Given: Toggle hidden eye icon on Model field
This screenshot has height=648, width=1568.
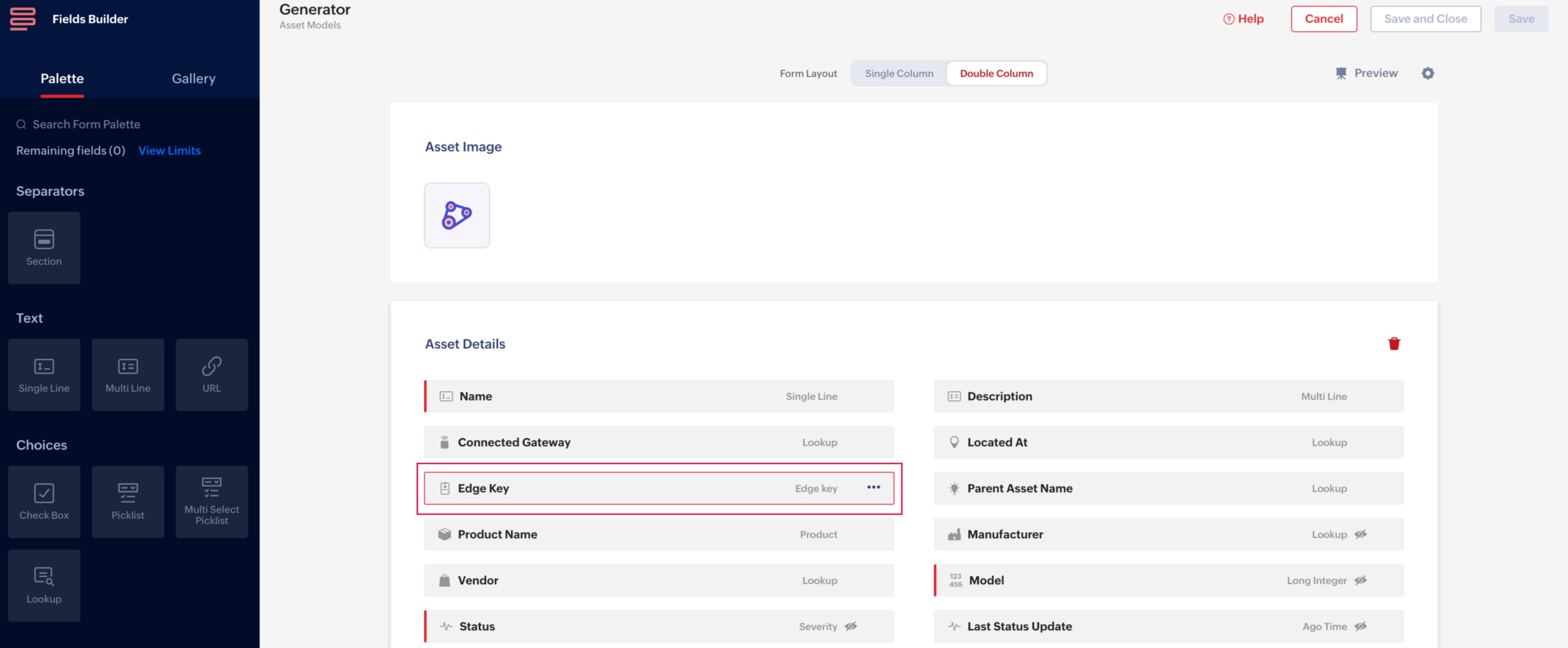Looking at the screenshot, I should coord(1360,581).
